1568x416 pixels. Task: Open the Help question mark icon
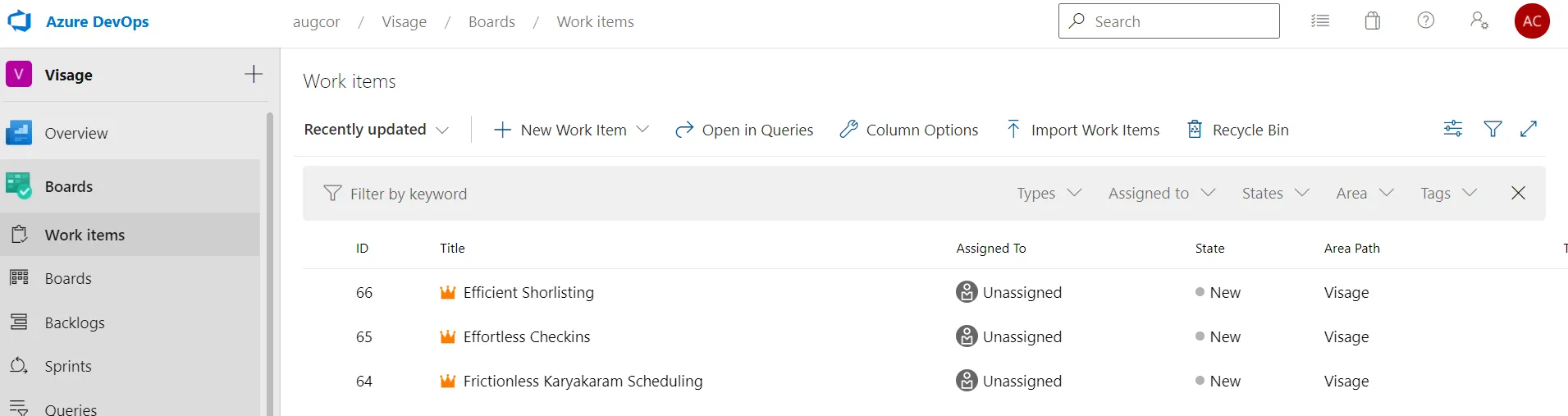click(1426, 21)
